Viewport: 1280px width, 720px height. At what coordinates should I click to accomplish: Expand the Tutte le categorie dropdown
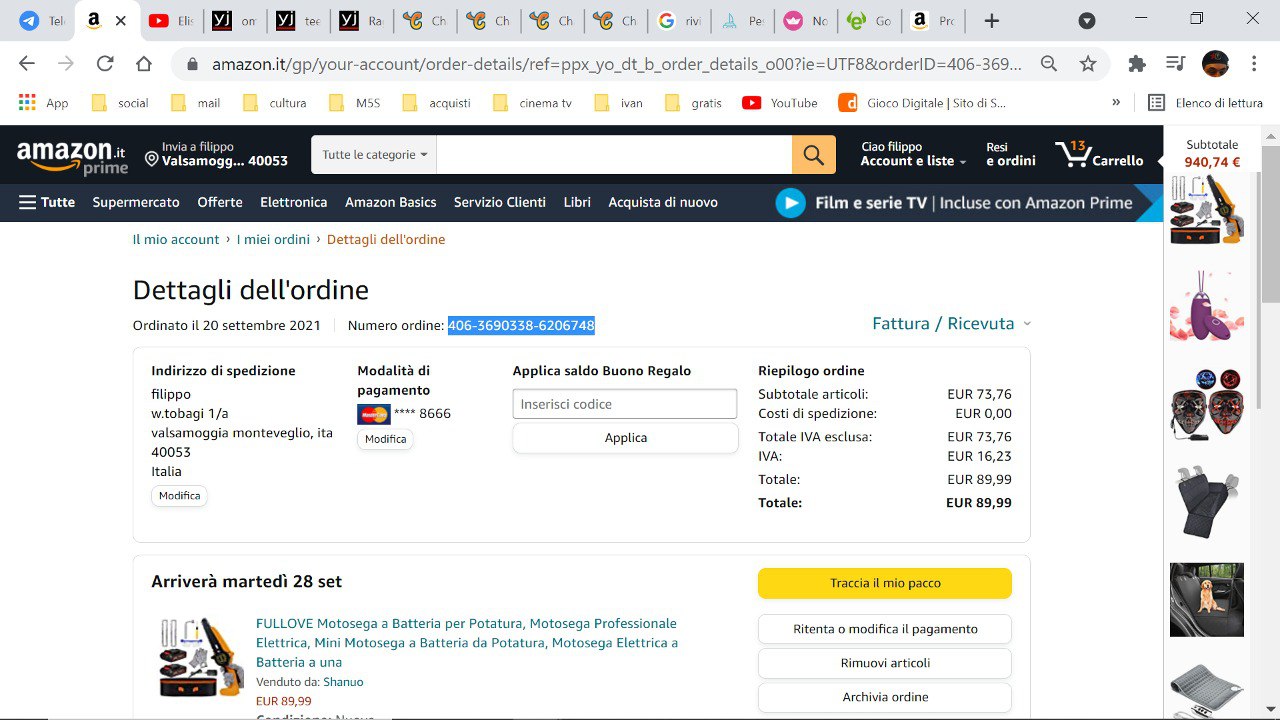coord(374,155)
